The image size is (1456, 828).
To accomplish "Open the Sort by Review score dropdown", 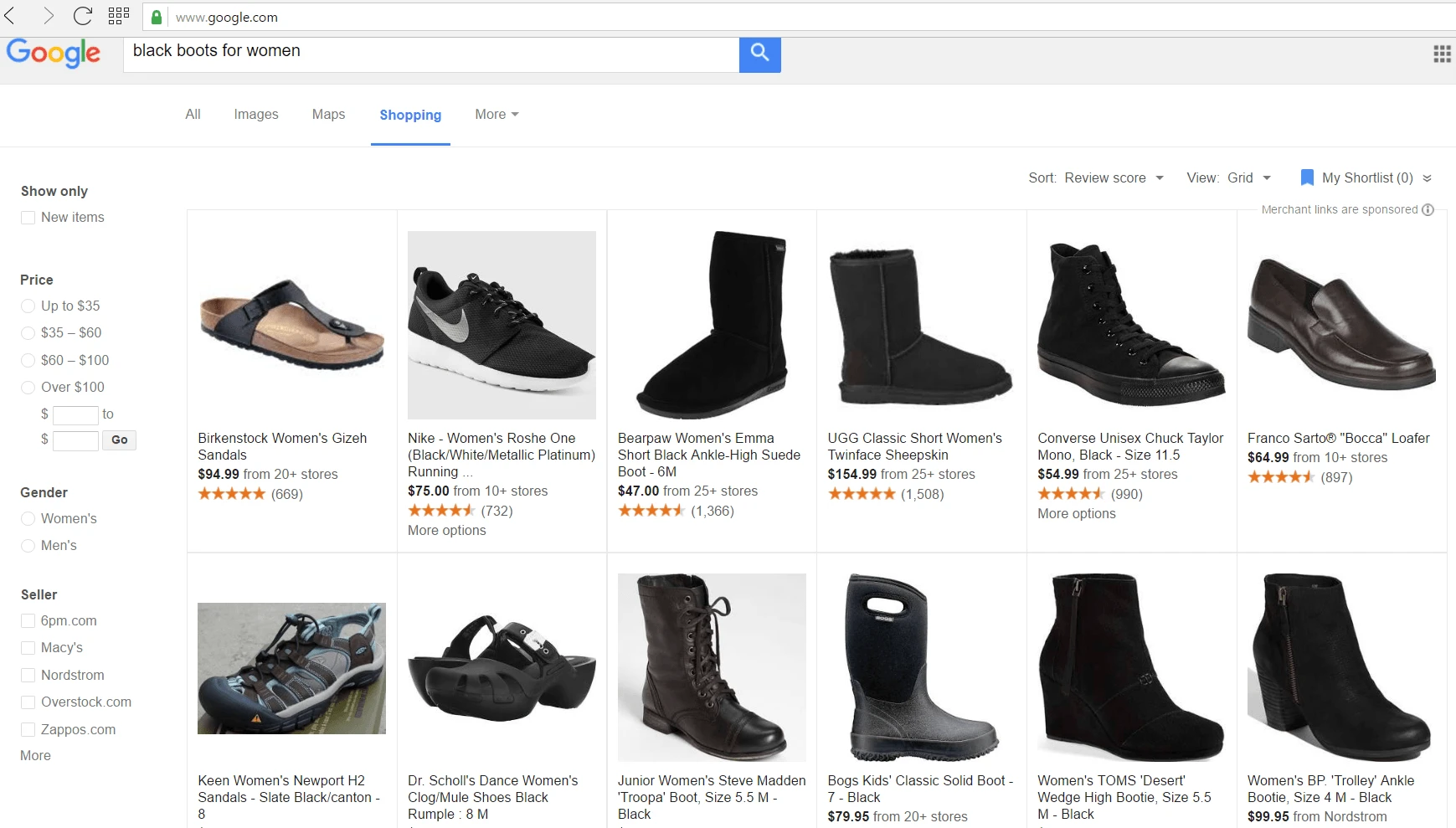I will click(x=1114, y=177).
